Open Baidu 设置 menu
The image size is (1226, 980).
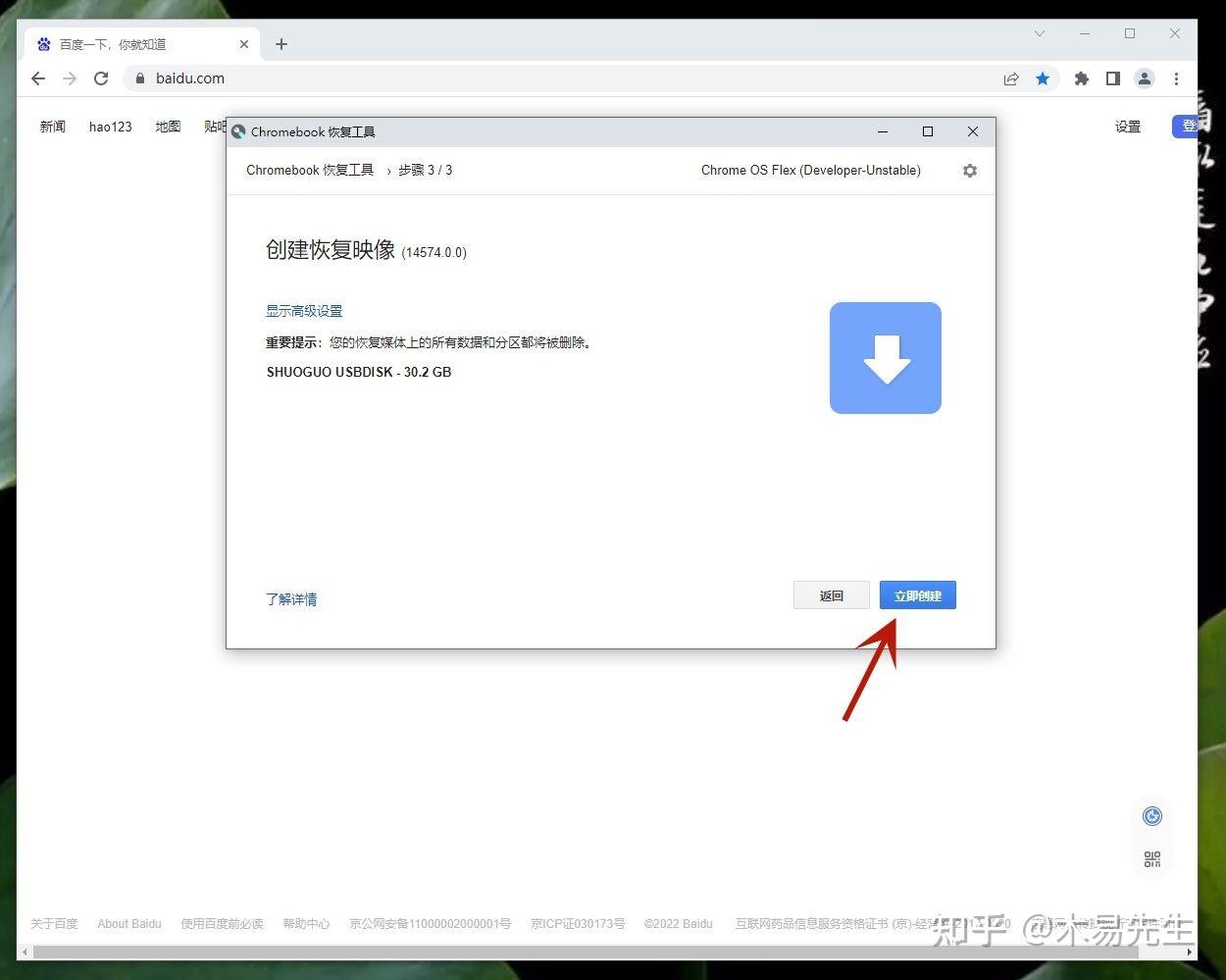[x=1128, y=127]
